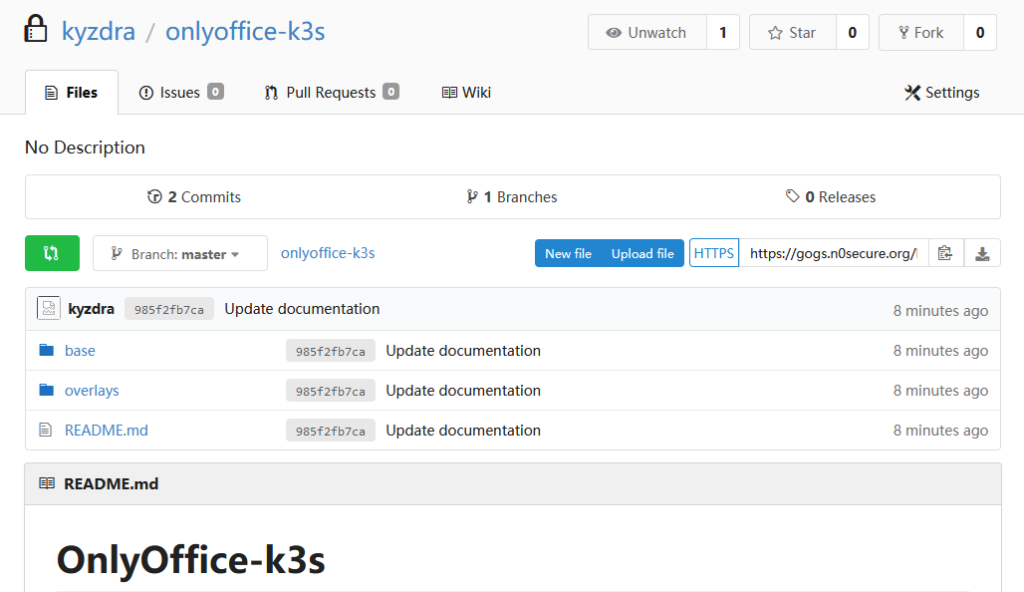Unwatch this repository
The height and width of the screenshot is (592, 1024).
click(x=647, y=33)
